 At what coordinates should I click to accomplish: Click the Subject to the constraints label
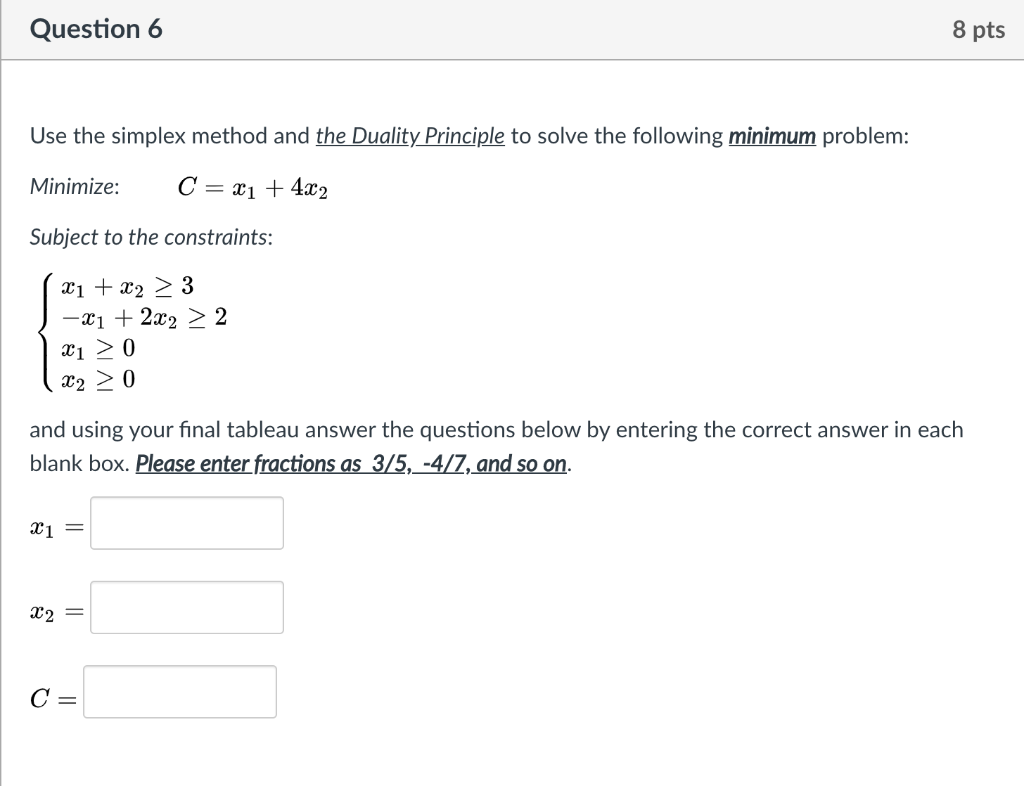pos(151,237)
